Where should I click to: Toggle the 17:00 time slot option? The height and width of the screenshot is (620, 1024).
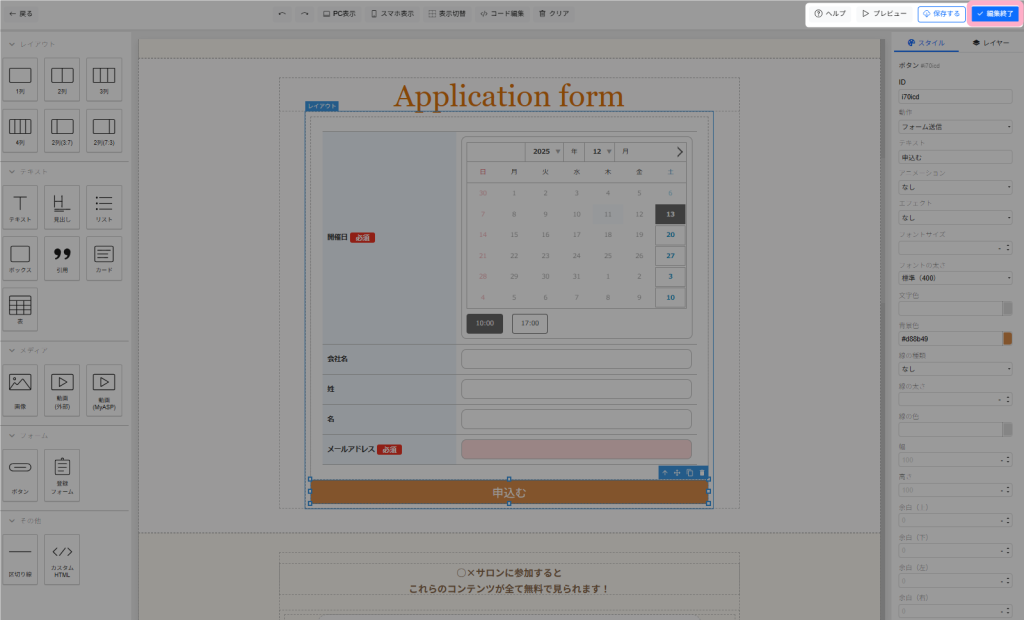(529, 324)
